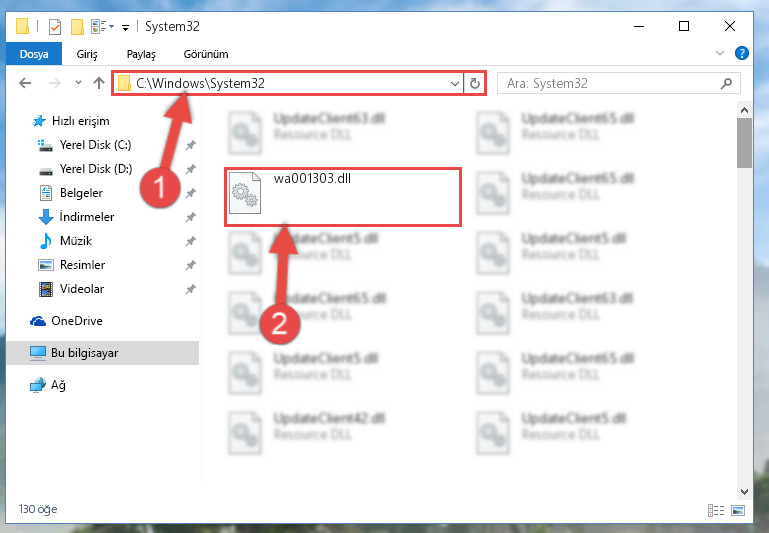Click the Properties checkmark quick access icon

[x=55, y=26]
